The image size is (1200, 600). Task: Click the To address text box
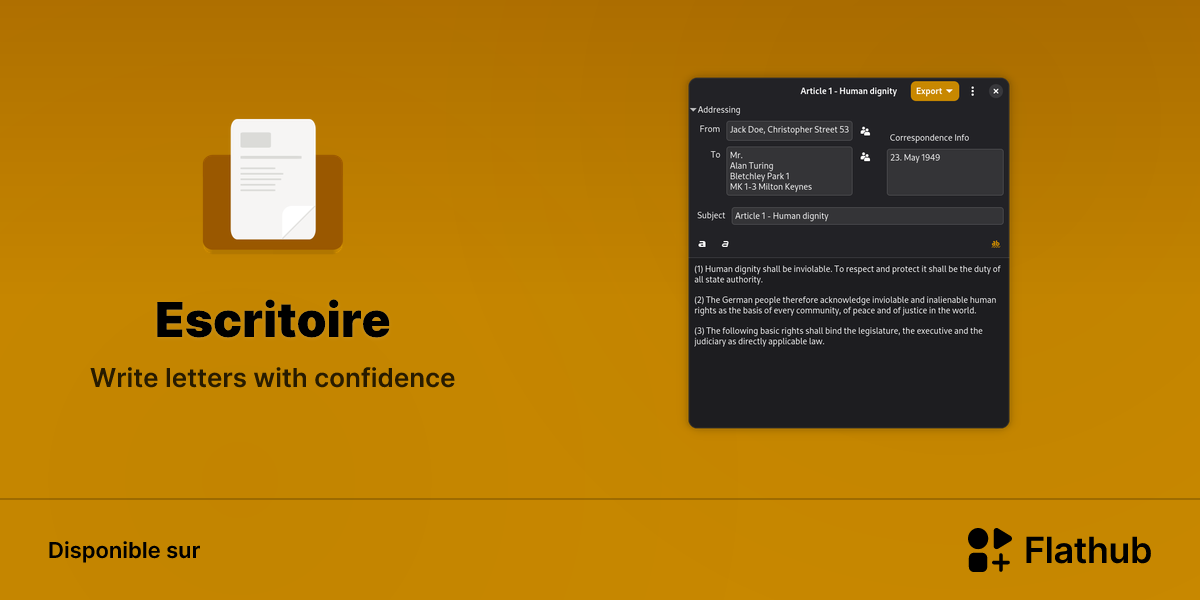[x=789, y=171]
